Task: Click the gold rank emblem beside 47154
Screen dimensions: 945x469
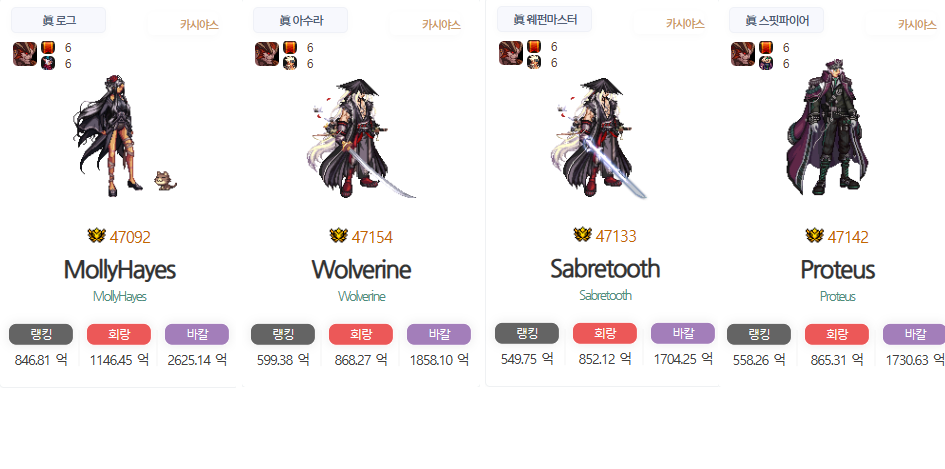Action: (x=339, y=236)
